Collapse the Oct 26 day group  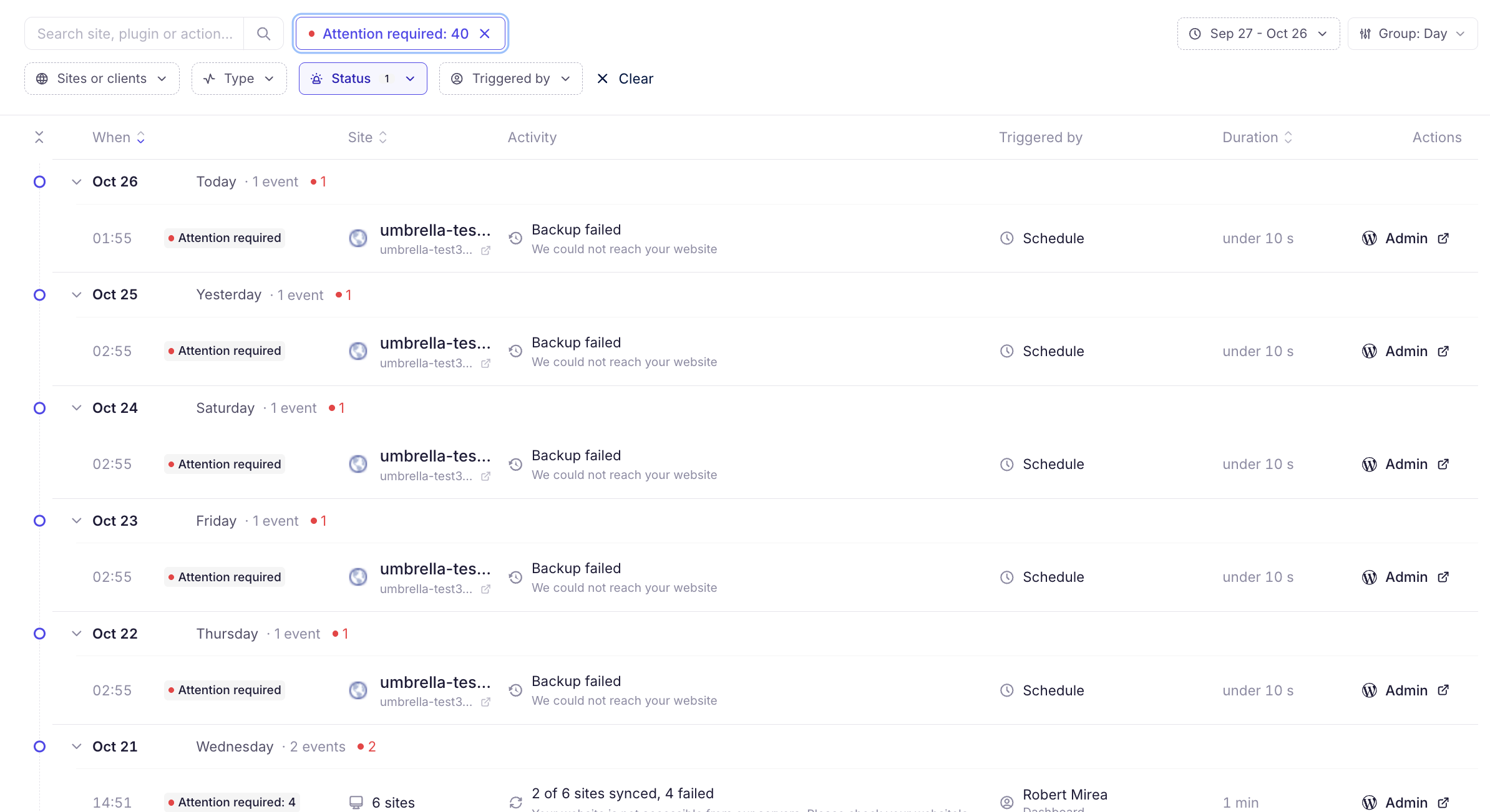click(x=77, y=181)
